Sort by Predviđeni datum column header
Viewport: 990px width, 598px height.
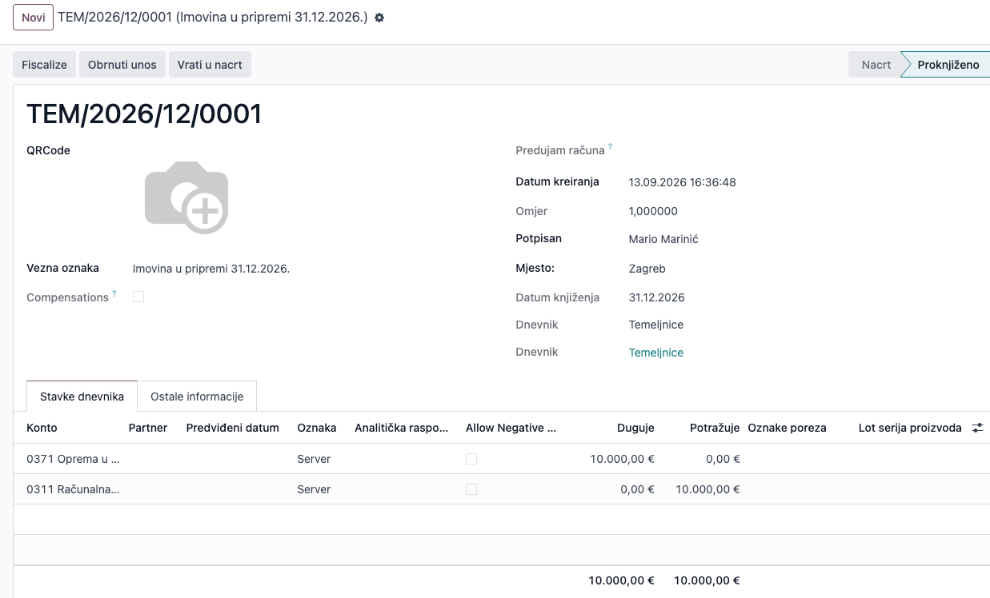pos(232,428)
